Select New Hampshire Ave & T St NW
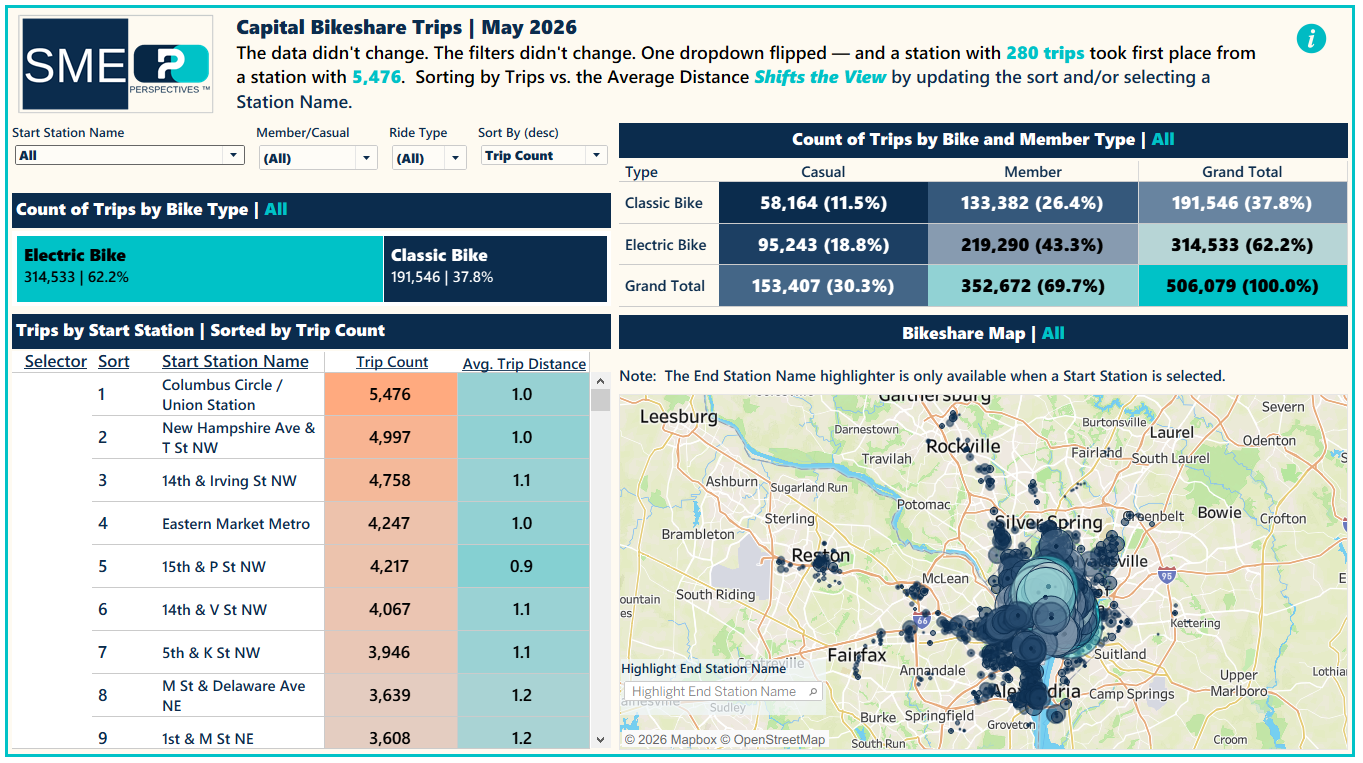The width and height of the screenshot is (1363, 763). click(238, 438)
